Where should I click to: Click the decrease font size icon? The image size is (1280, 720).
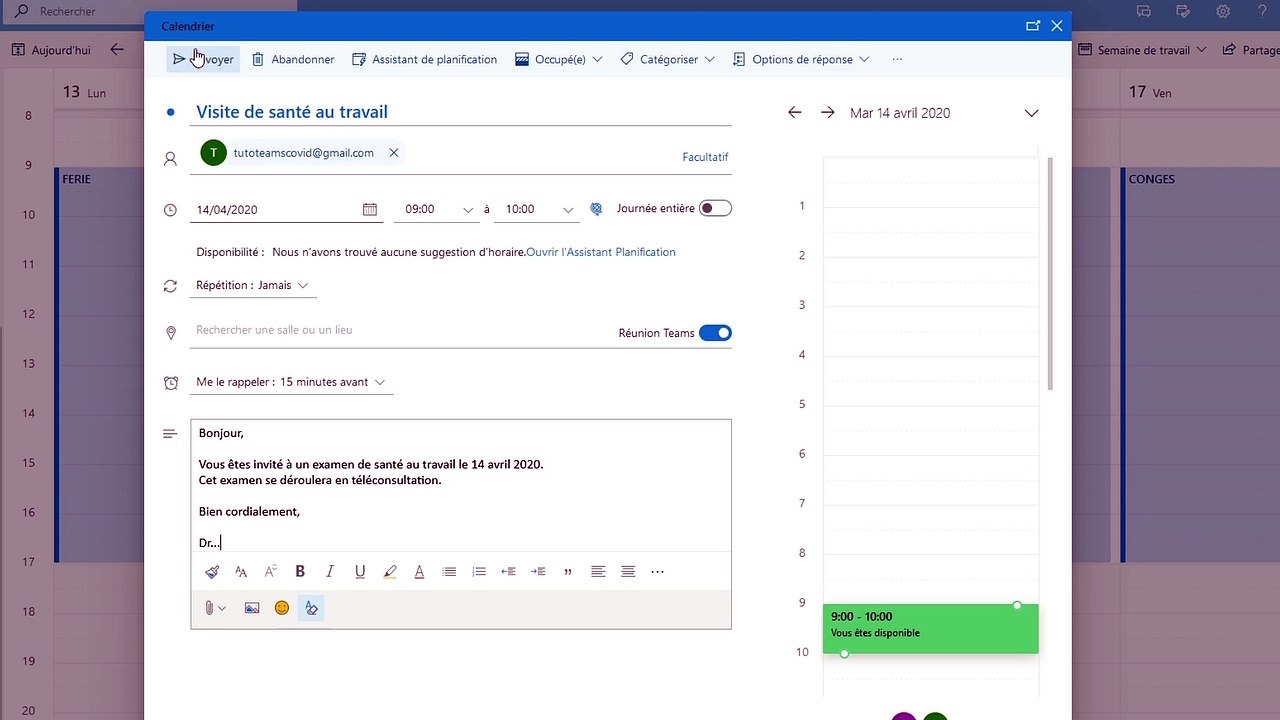tap(241, 572)
